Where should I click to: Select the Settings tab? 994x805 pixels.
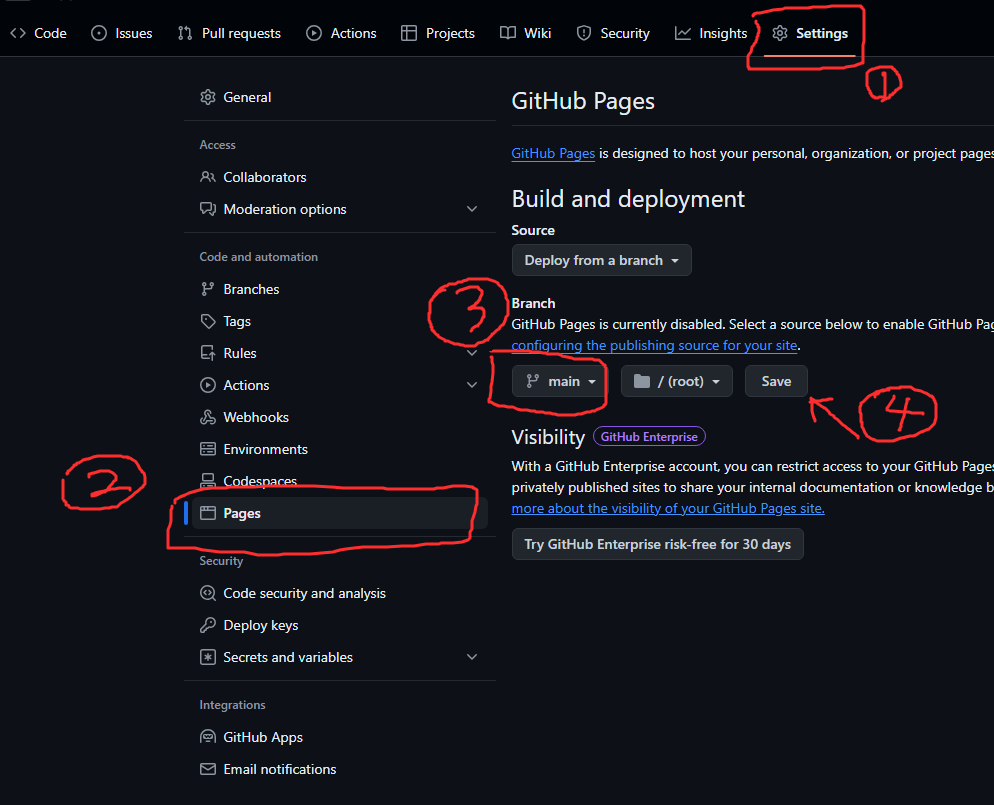click(810, 33)
